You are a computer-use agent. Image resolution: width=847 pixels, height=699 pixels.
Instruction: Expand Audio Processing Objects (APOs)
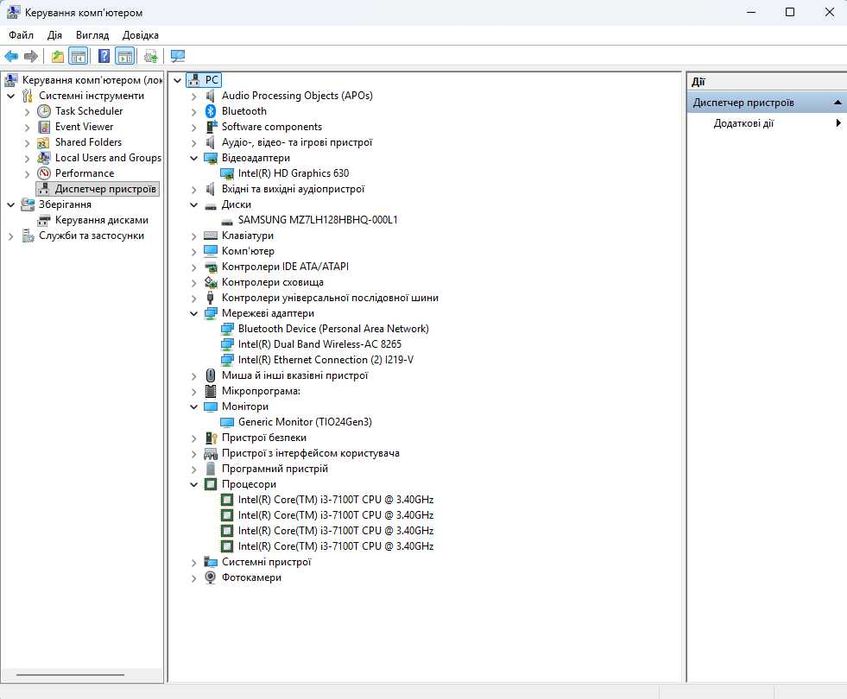(194, 96)
